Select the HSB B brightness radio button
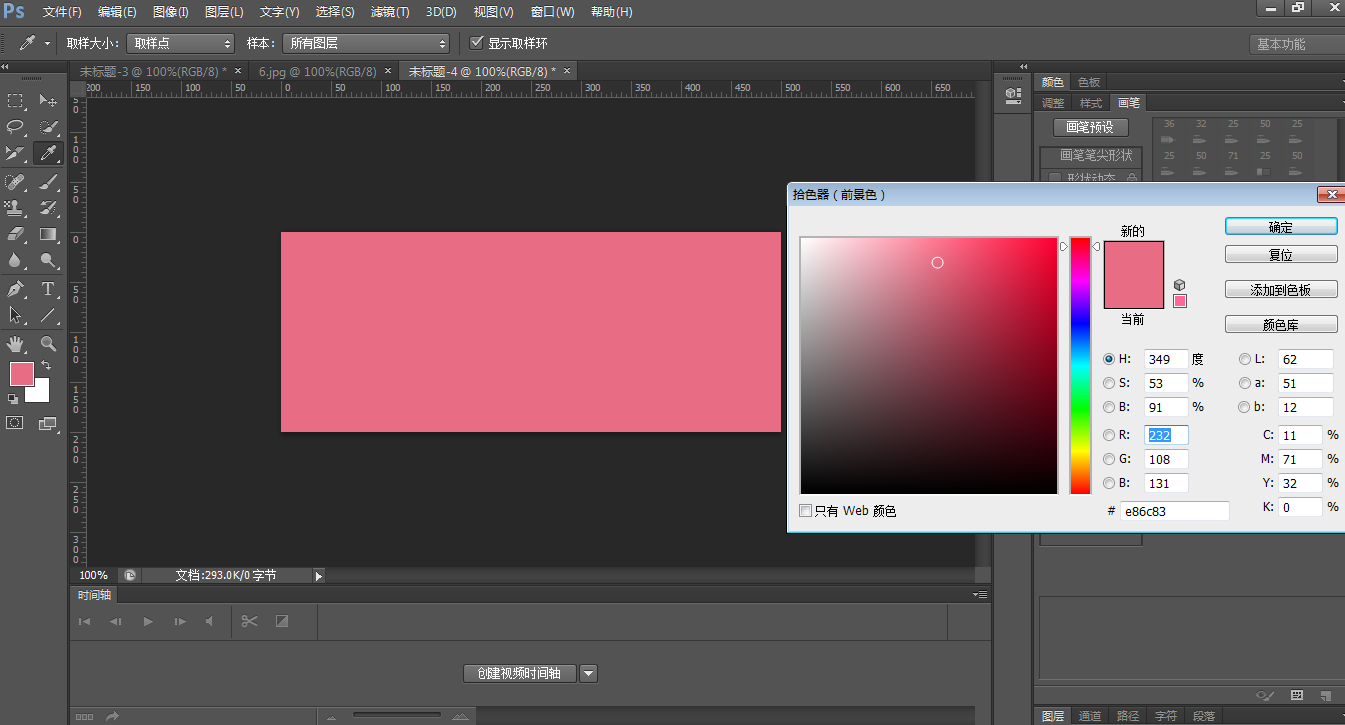This screenshot has height=725, width=1345. (1109, 407)
